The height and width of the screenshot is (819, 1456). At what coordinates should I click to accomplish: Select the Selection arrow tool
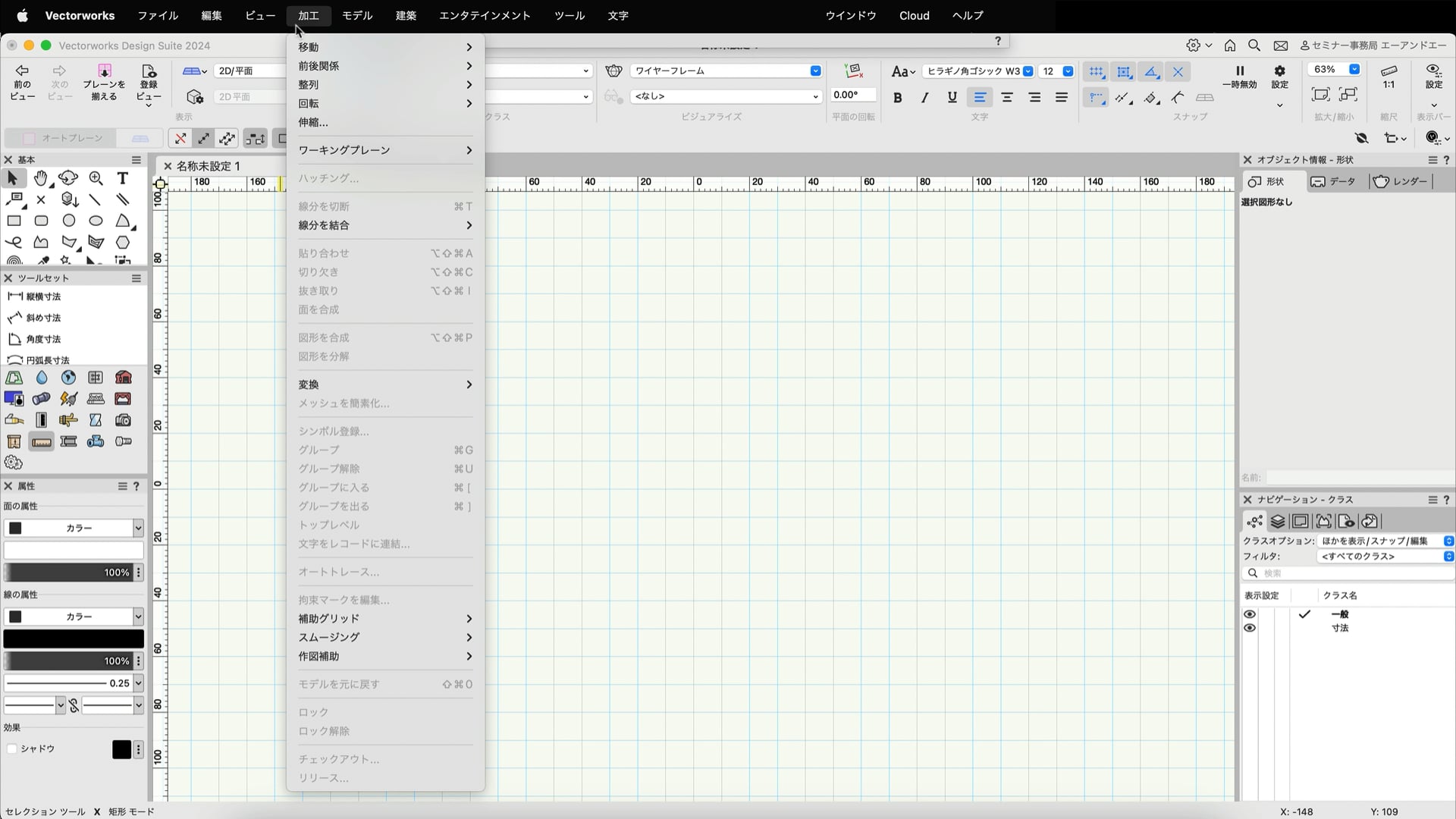(x=13, y=178)
